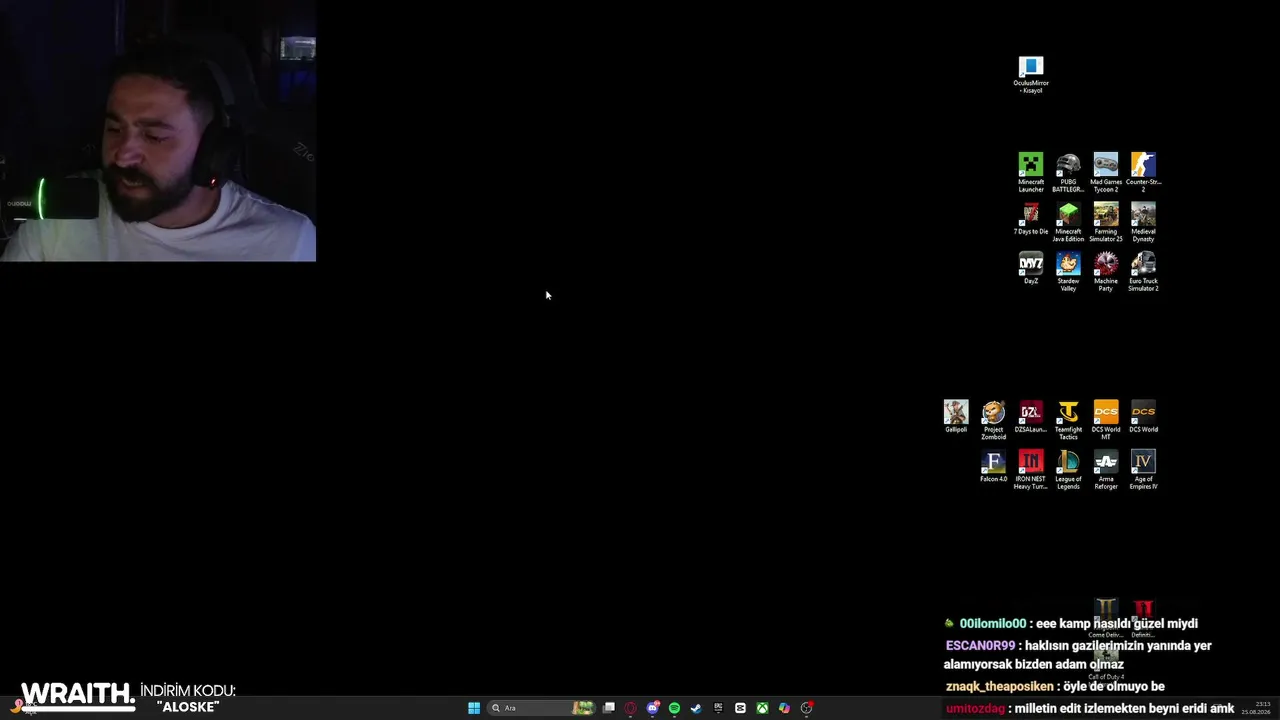Click the Mad Games Tycoon 2 icon
This screenshot has height=720, width=1280.
coord(1106,172)
